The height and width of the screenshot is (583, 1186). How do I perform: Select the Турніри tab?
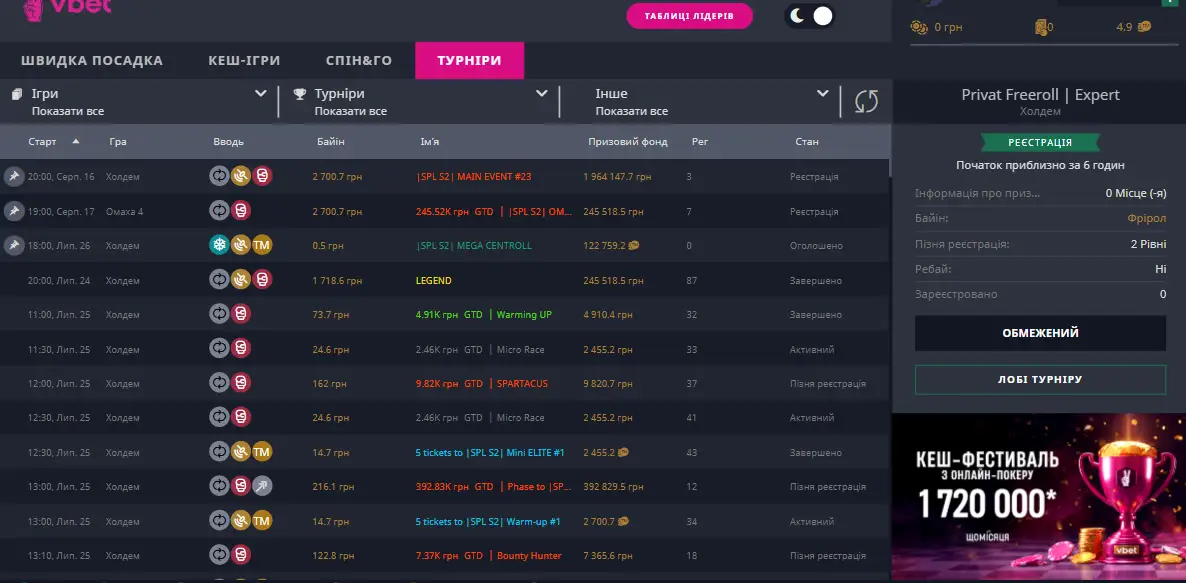(470, 60)
